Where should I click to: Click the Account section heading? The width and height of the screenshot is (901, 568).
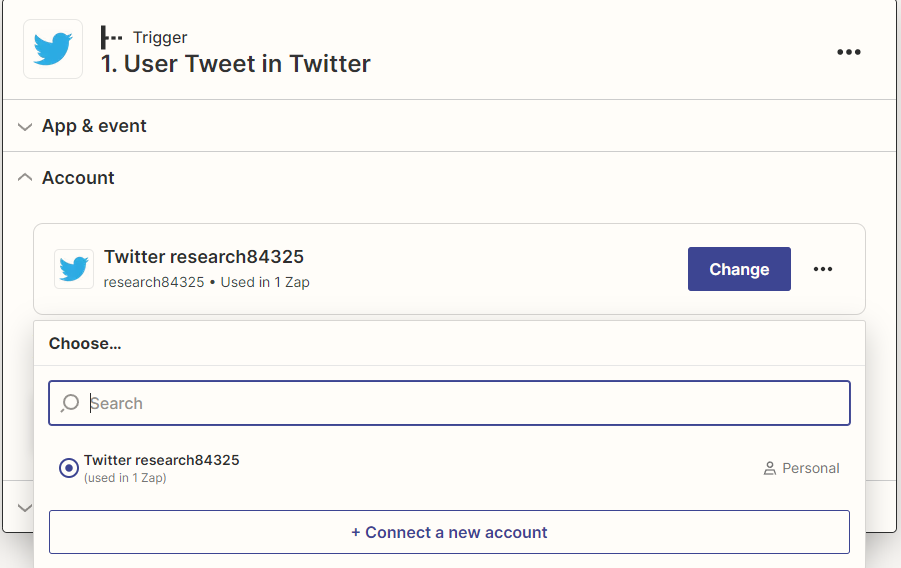coord(78,178)
